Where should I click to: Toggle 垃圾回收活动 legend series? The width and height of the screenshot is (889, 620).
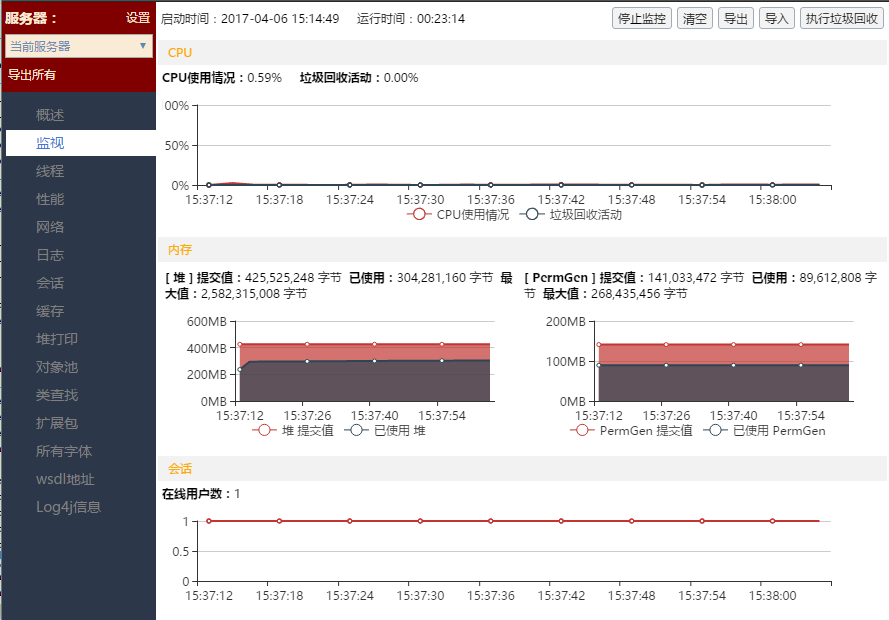573,214
